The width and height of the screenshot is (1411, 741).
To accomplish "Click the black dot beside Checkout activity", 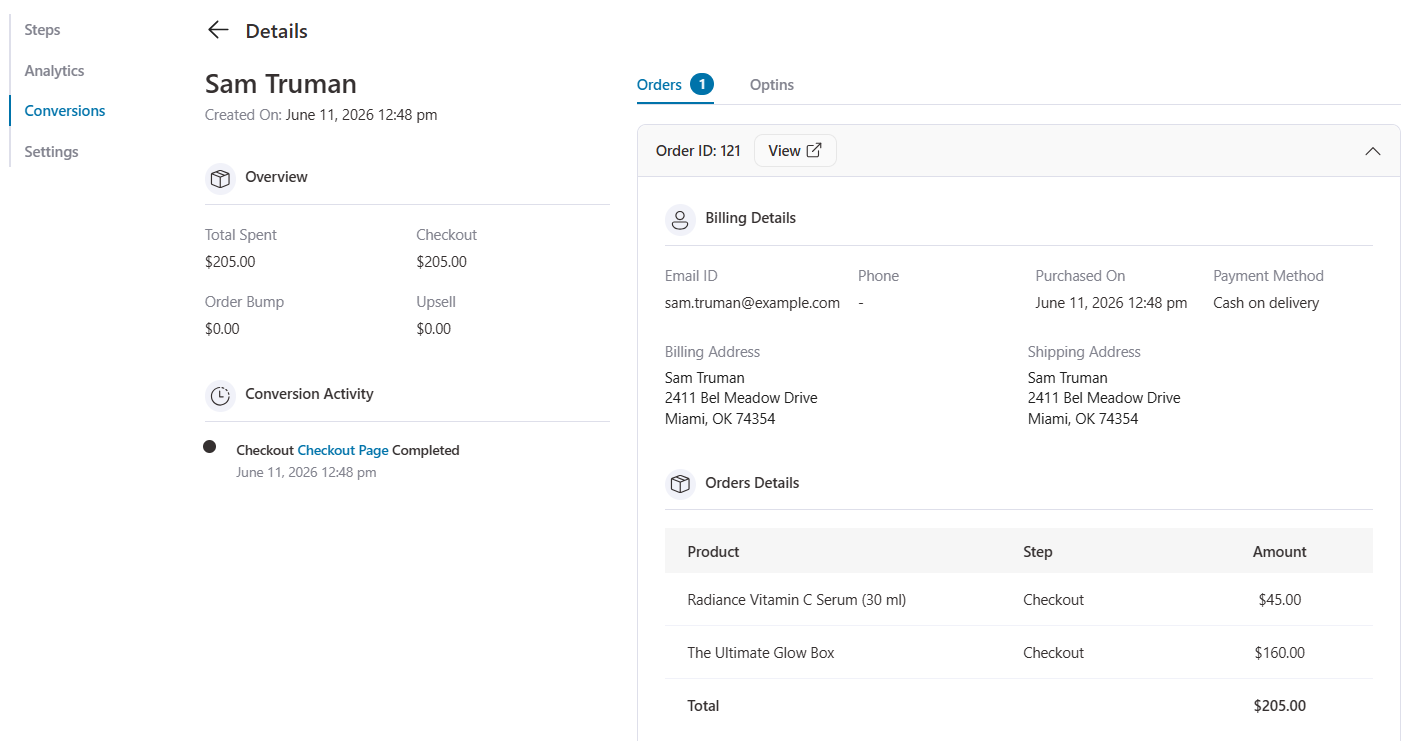I will [x=210, y=447].
